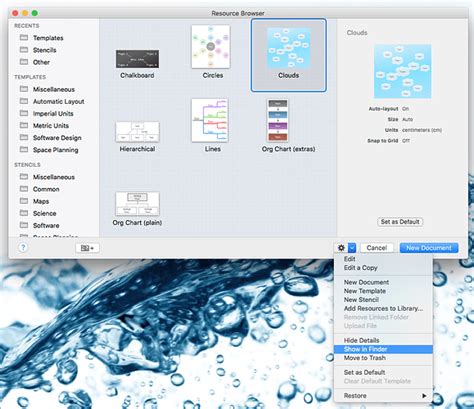The image size is (474, 409).
Task: Select the Science stencils folder
Action: coord(44,213)
